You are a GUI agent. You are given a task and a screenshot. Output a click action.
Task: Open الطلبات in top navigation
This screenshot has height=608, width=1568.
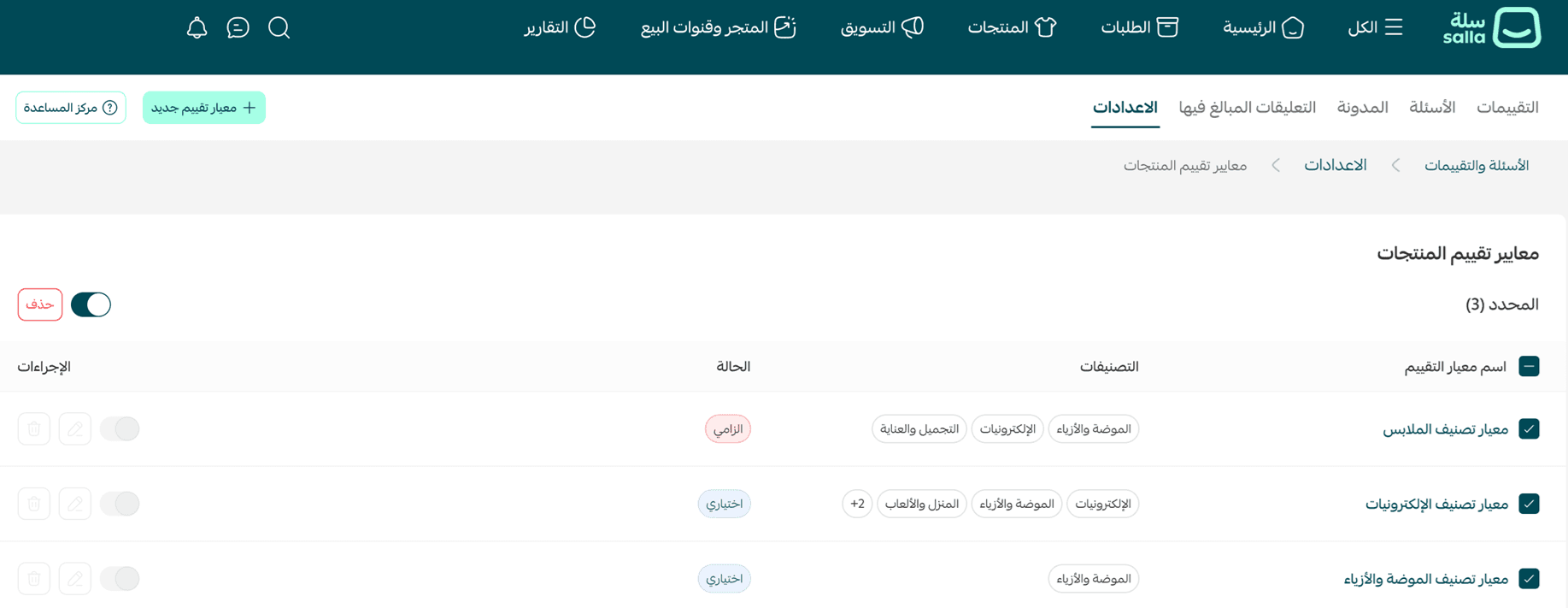(1140, 27)
